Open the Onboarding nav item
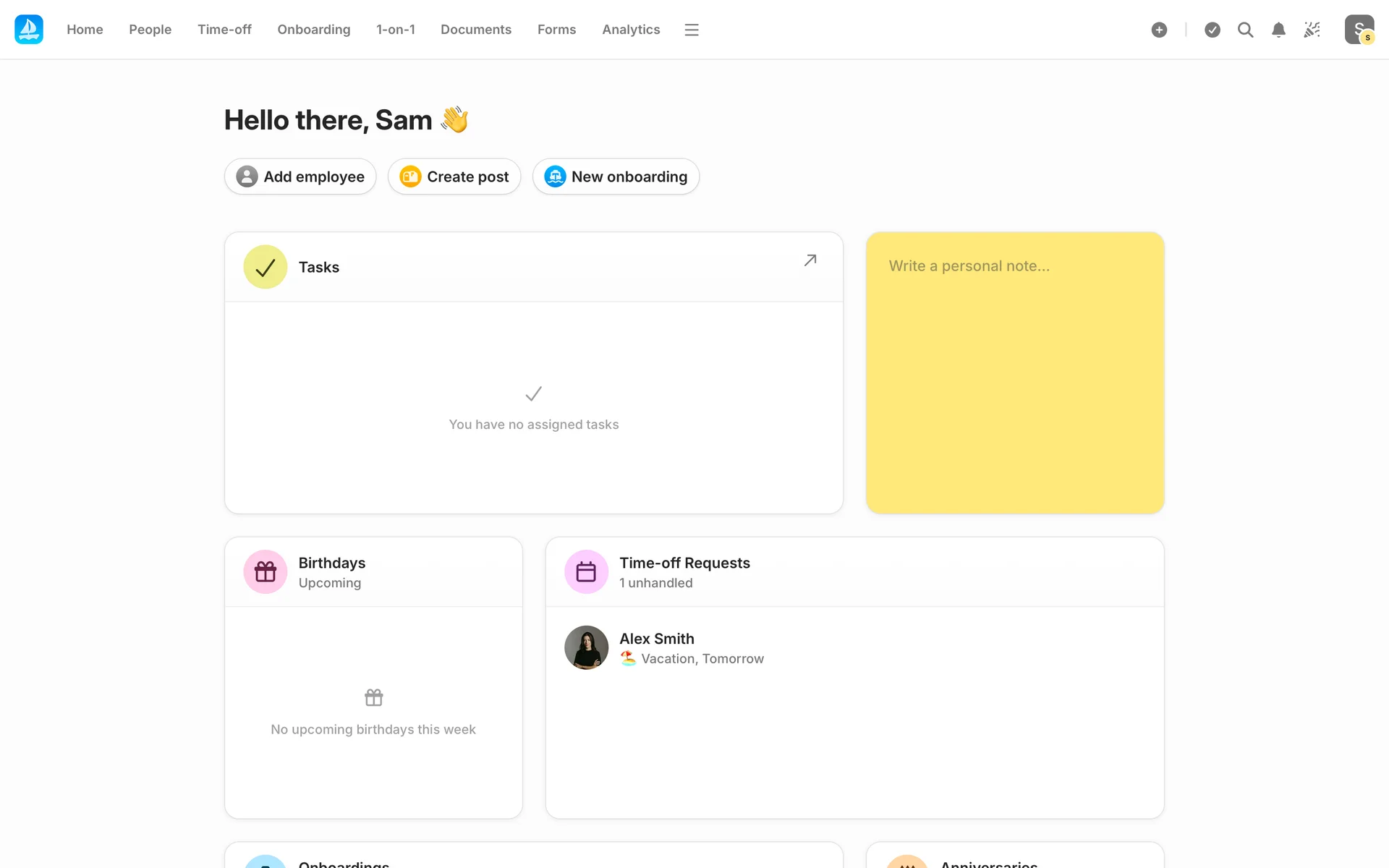Screen dimensions: 1389x868 point(313,30)
